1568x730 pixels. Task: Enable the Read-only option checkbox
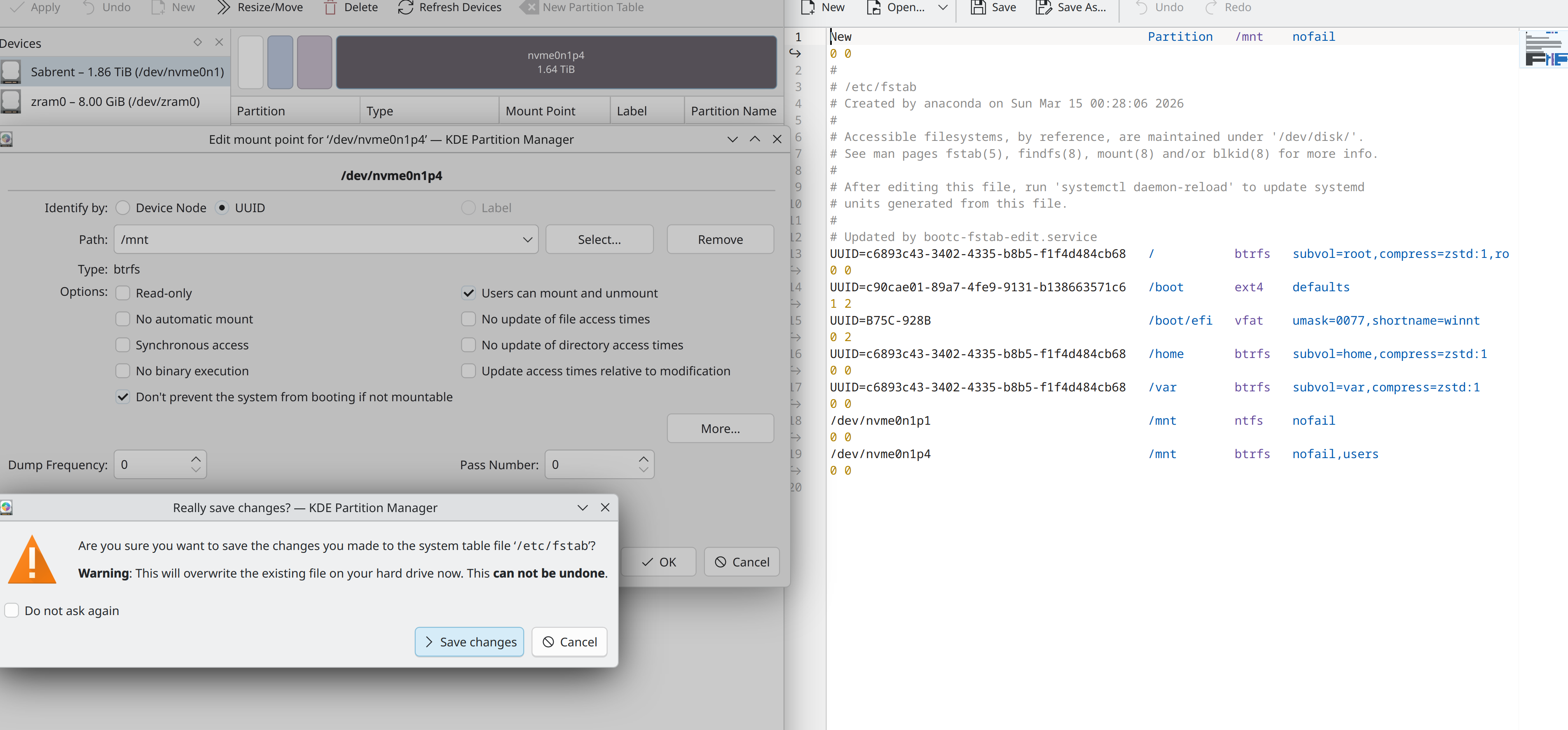[x=123, y=293]
